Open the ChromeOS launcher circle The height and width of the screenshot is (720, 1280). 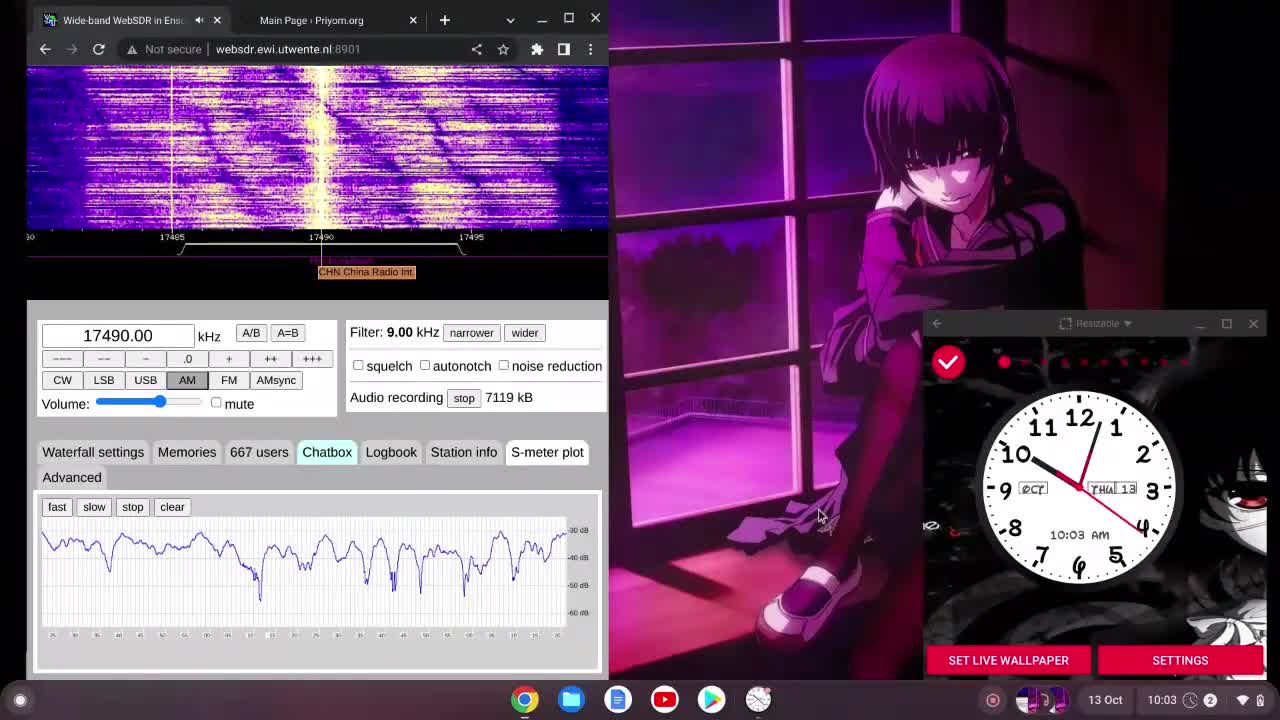tap(20, 700)
